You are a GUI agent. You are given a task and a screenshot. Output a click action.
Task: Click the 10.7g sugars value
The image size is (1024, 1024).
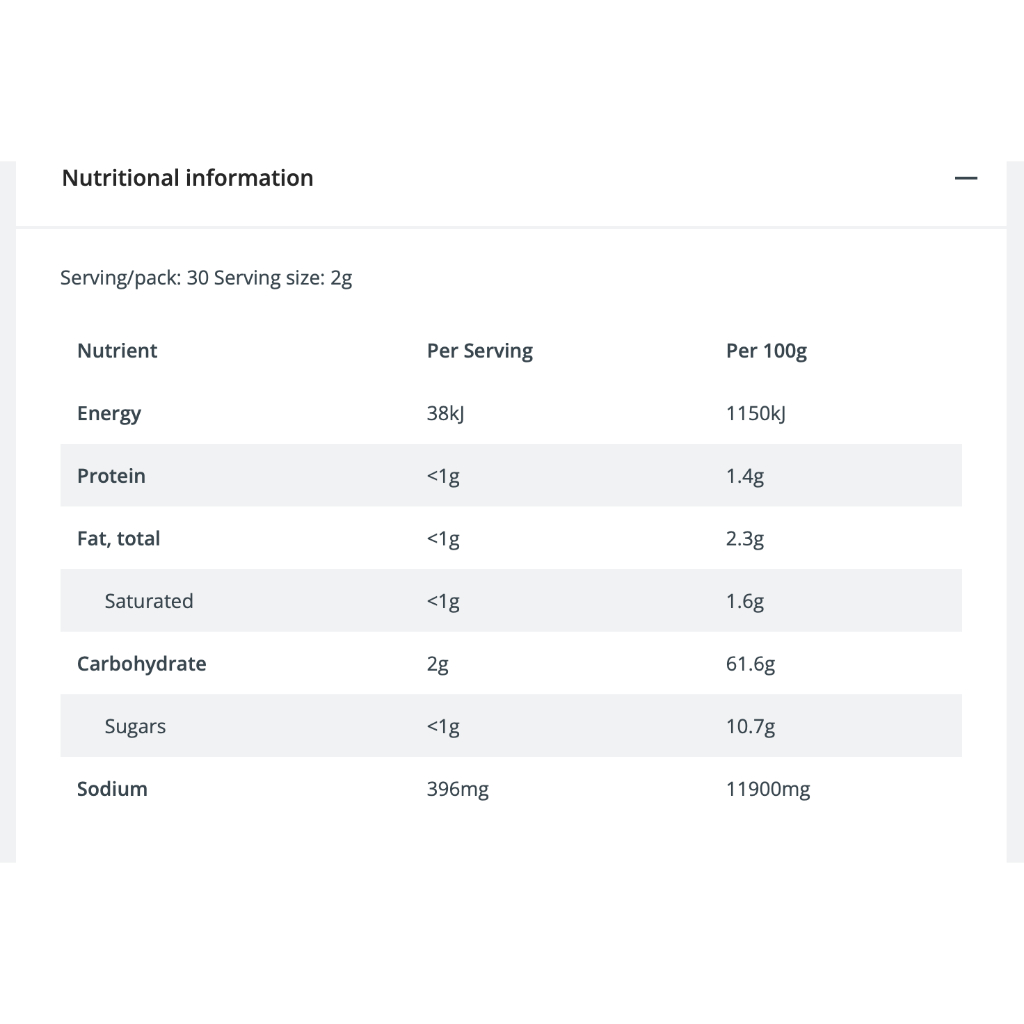click(750, 727)
